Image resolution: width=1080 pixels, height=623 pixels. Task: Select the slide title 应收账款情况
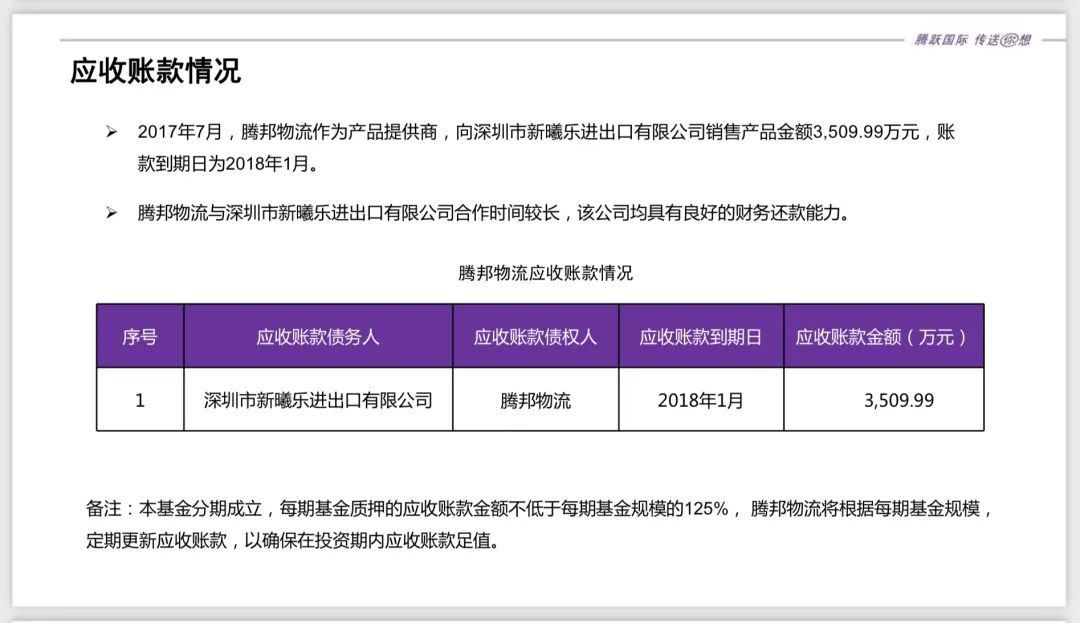coord(156,71)
